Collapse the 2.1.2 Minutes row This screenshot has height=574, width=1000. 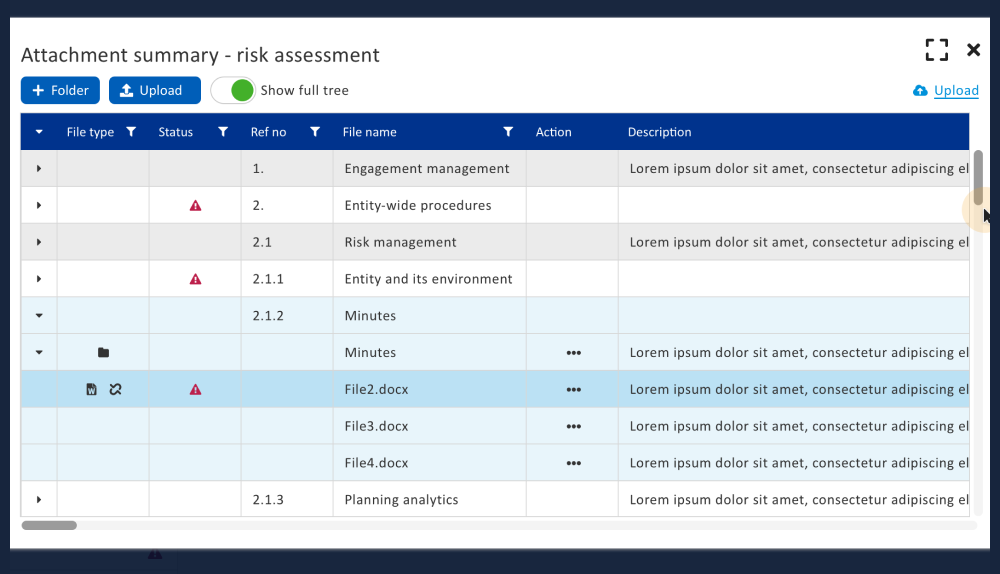coord(39,316)
